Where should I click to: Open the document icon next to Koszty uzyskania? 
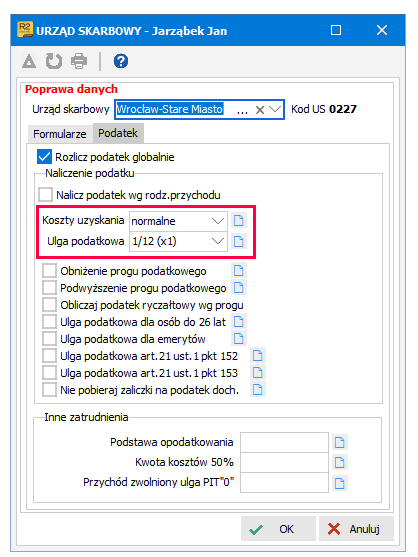click(x=238, y=221)
